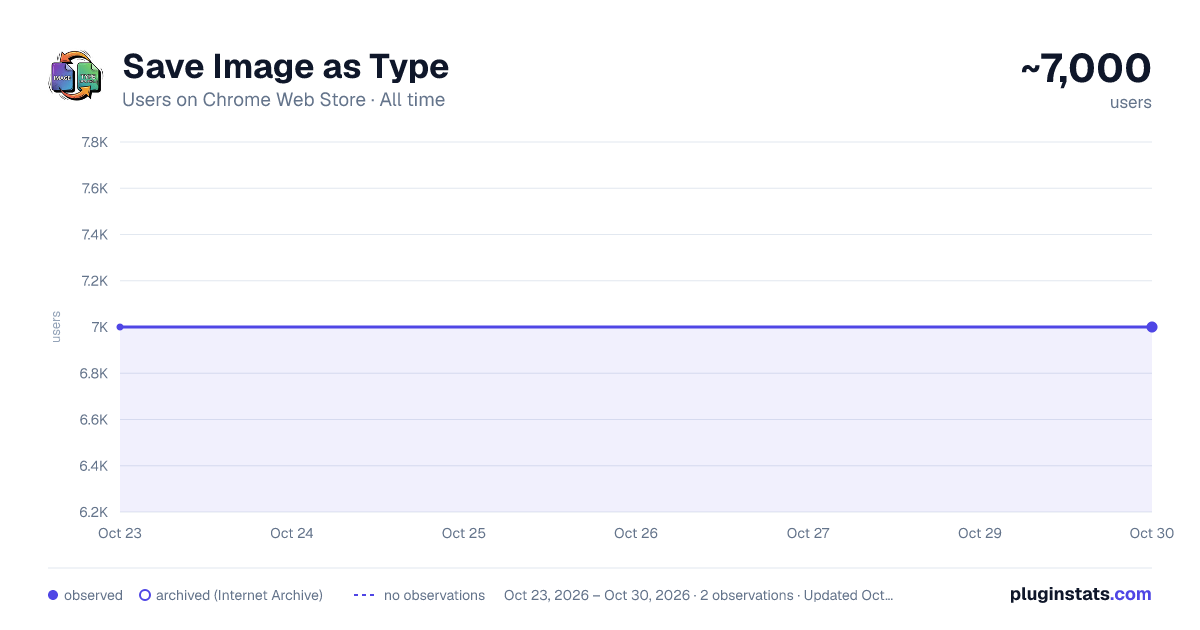Click the 'archived (Internet Archive)' legend text
Screen dimensions: 1200x630
239,595
